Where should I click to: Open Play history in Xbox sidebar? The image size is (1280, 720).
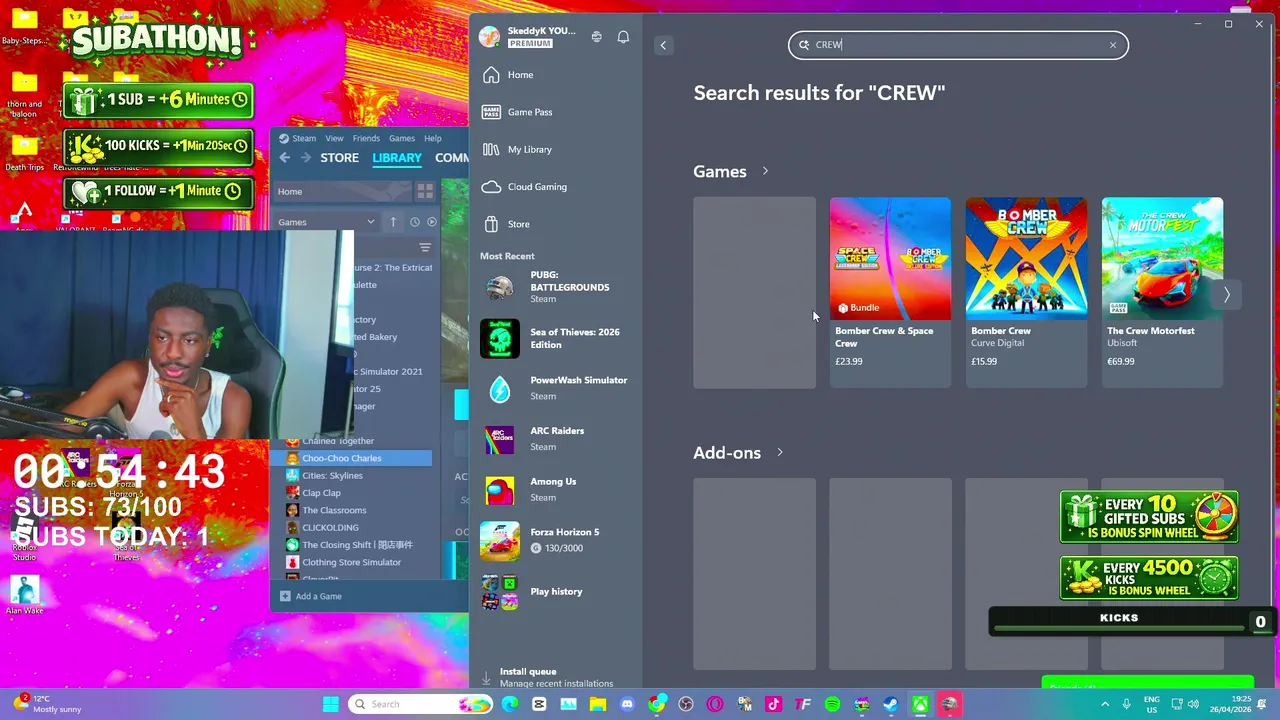click(x=556, y=591)
